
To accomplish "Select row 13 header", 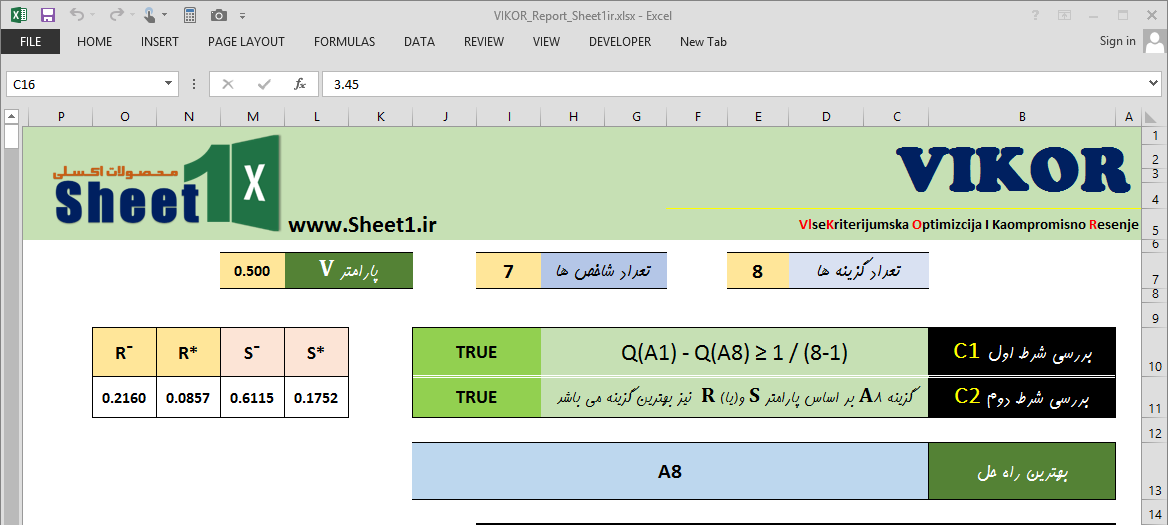I will pyautogui.click(x=1154, y=471).
